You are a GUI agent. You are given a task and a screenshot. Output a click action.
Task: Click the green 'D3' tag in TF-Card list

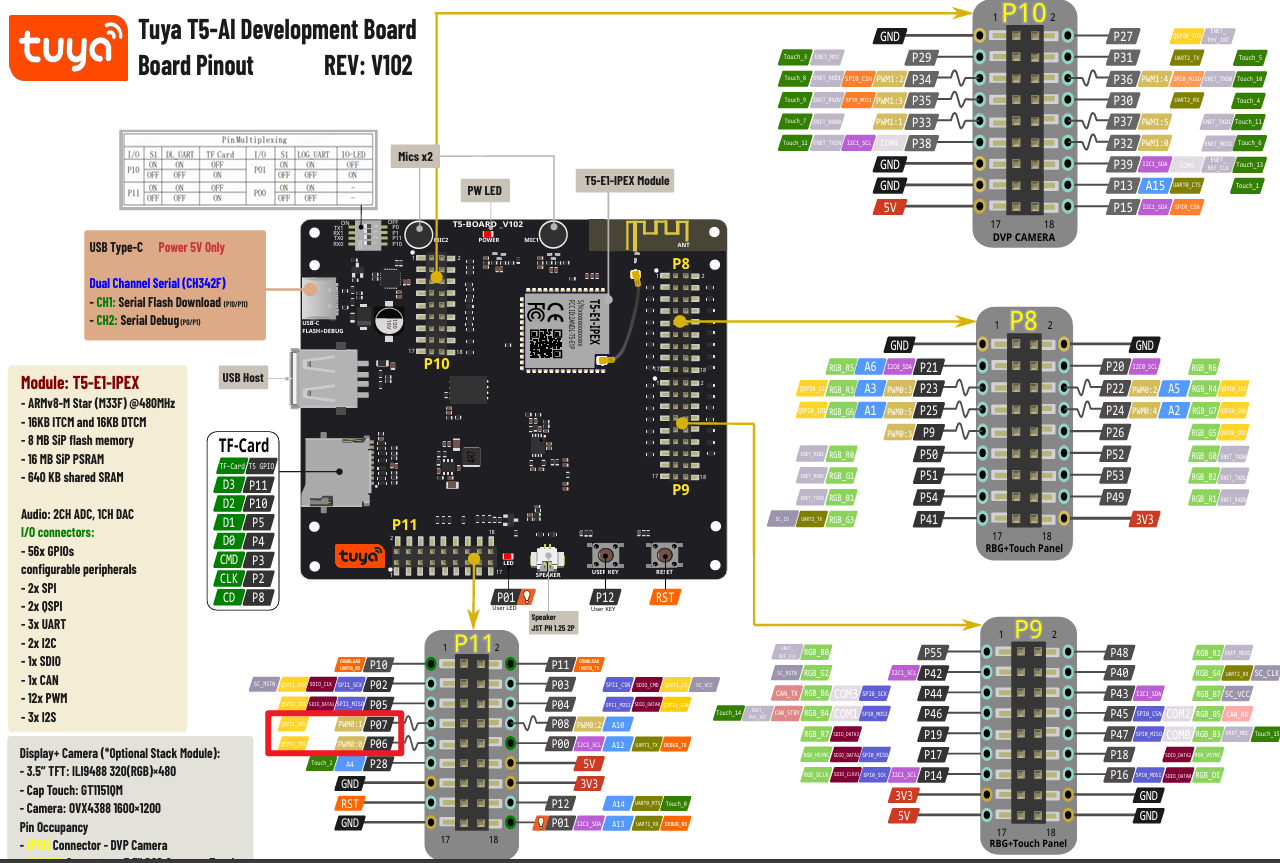pos(228,485)
